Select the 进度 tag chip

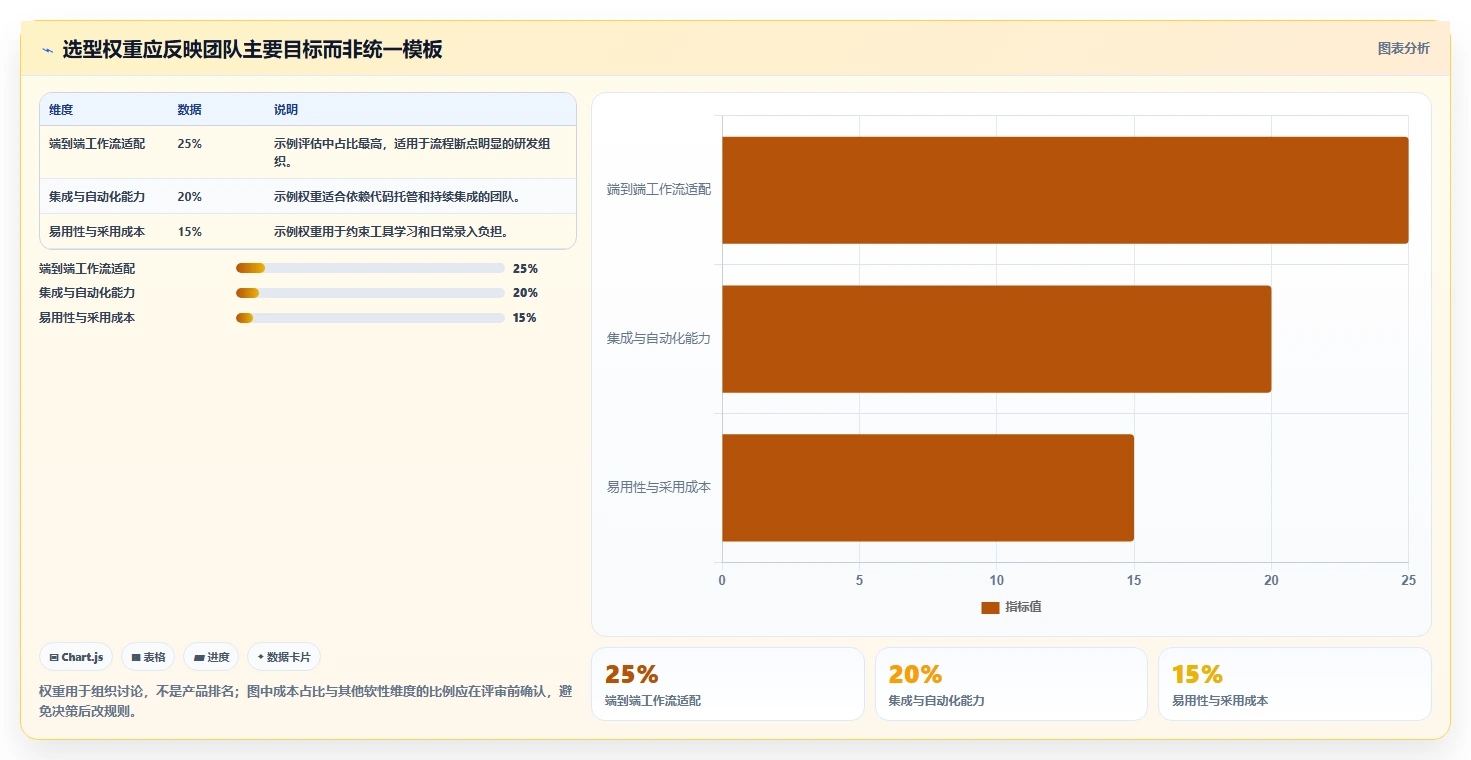pyautogui.click(x=212, y=657)
